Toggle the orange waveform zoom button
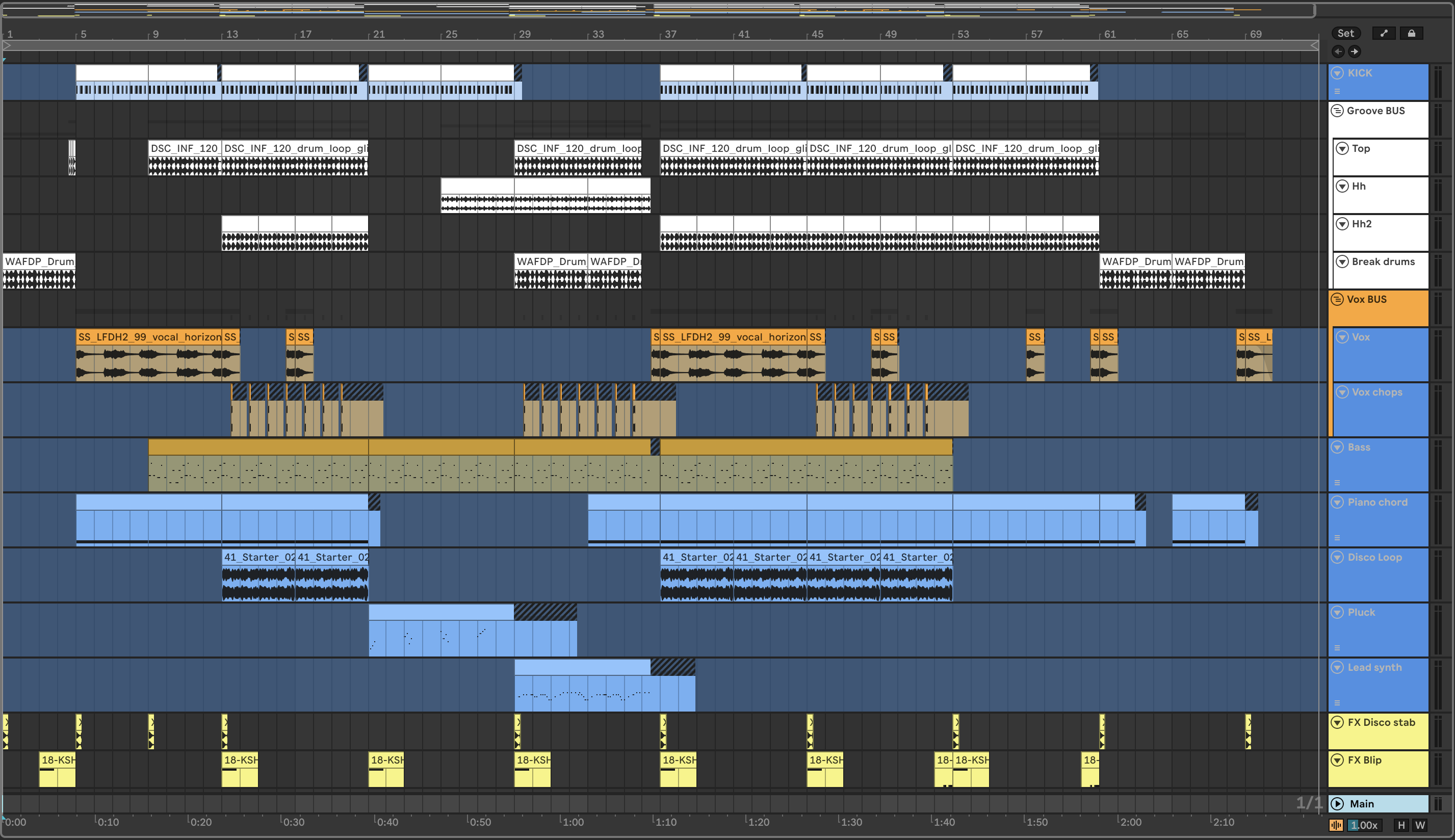The image size is (1455, 840). (1336, 826)
